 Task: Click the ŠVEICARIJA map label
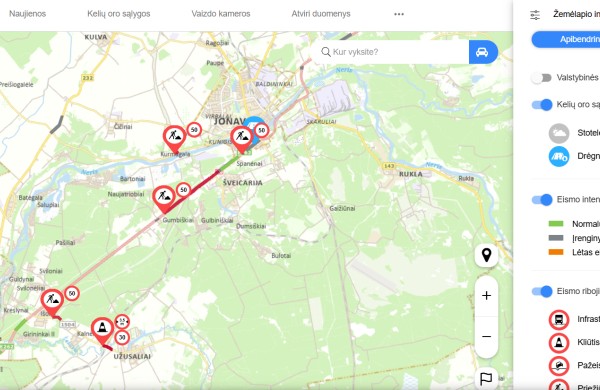pos(243,183)
